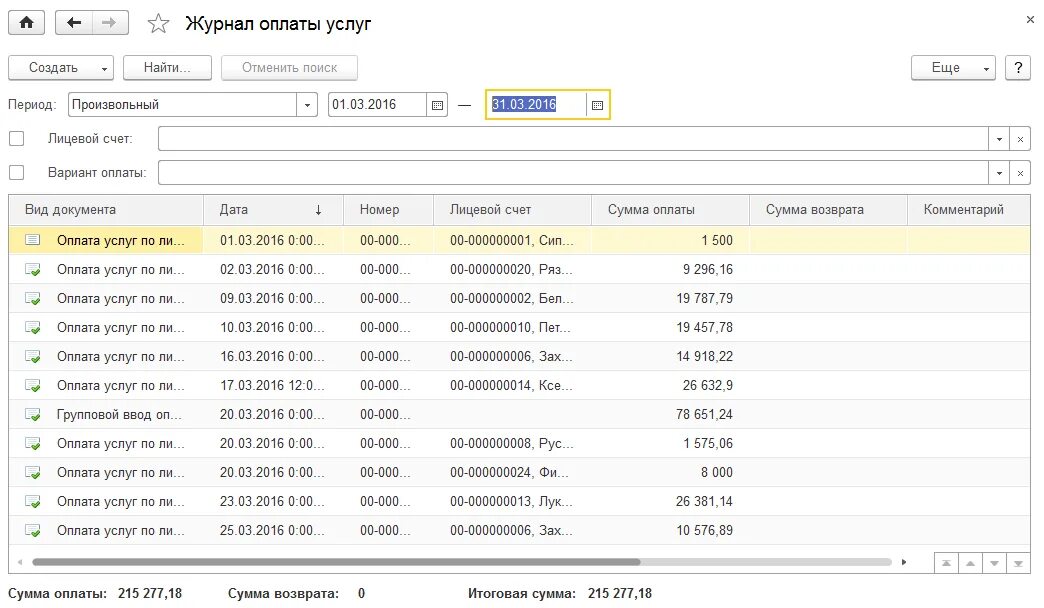Viewport: 1044px width, 608px height.
Task: Click the Лицевой счет filter input field
Action: tap(573, 139)
